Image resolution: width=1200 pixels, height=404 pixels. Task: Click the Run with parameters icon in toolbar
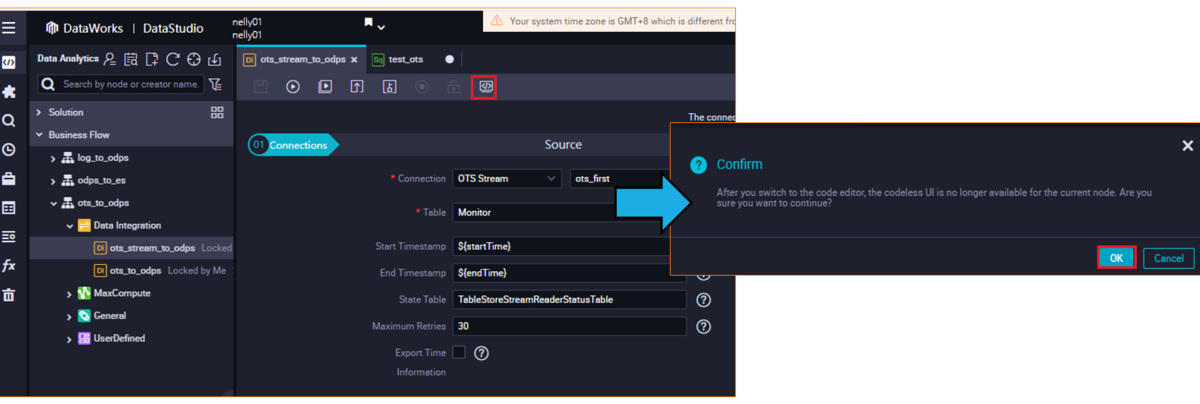pos(325,87)
